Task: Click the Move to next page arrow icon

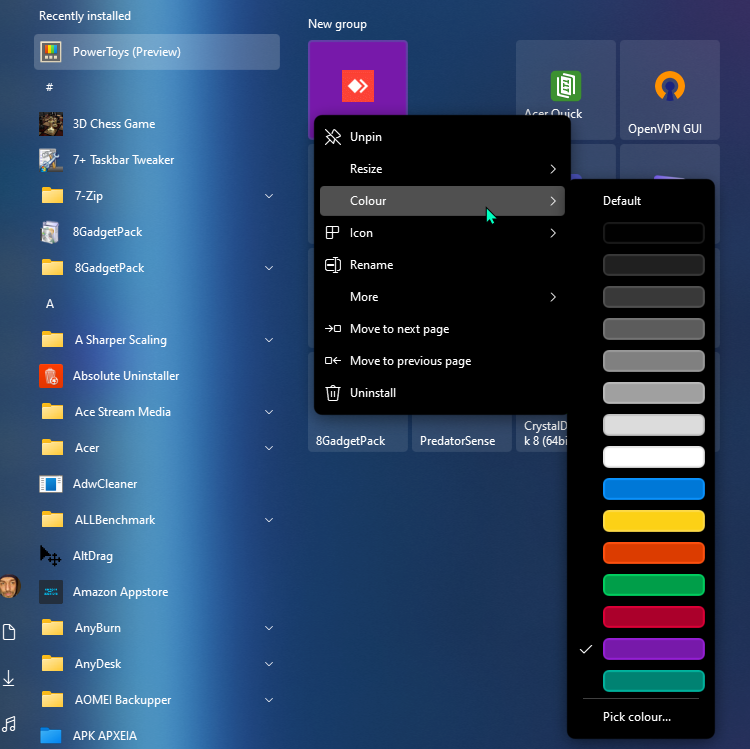Action: point(333,329)
